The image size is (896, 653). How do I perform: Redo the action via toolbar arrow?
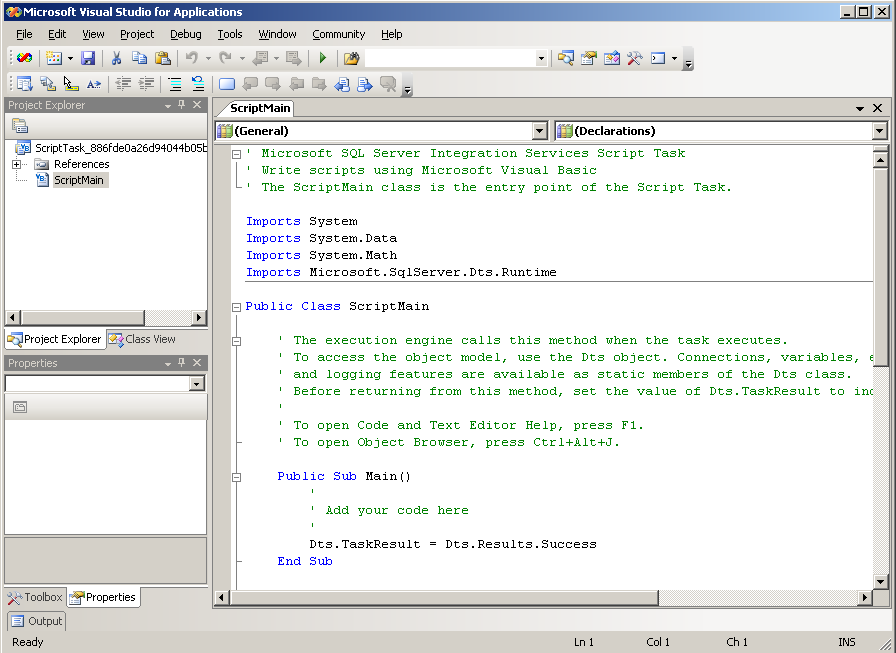pos(225,58)
